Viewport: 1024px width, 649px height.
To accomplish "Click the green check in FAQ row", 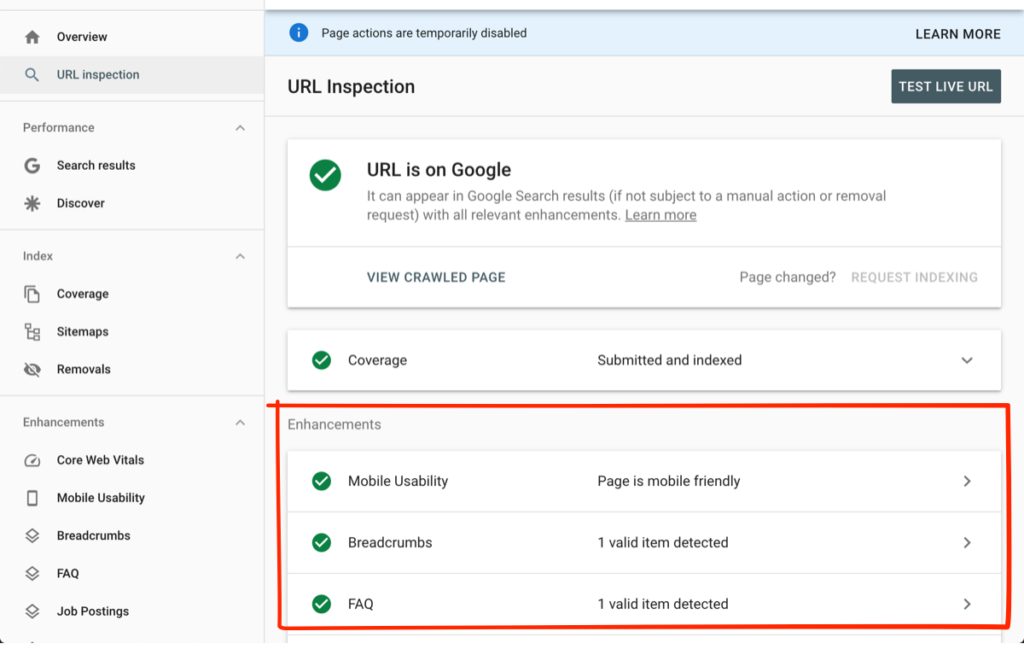I will [x=321, y=604].
